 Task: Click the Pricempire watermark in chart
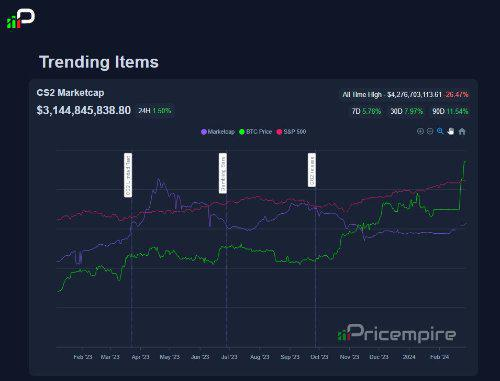(x=396, y=333)
